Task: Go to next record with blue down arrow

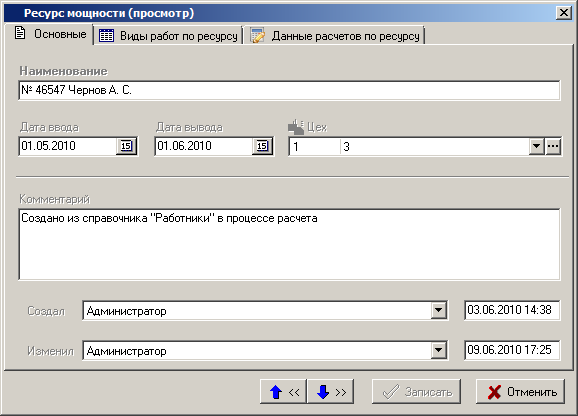Action: tap(330, 392)
